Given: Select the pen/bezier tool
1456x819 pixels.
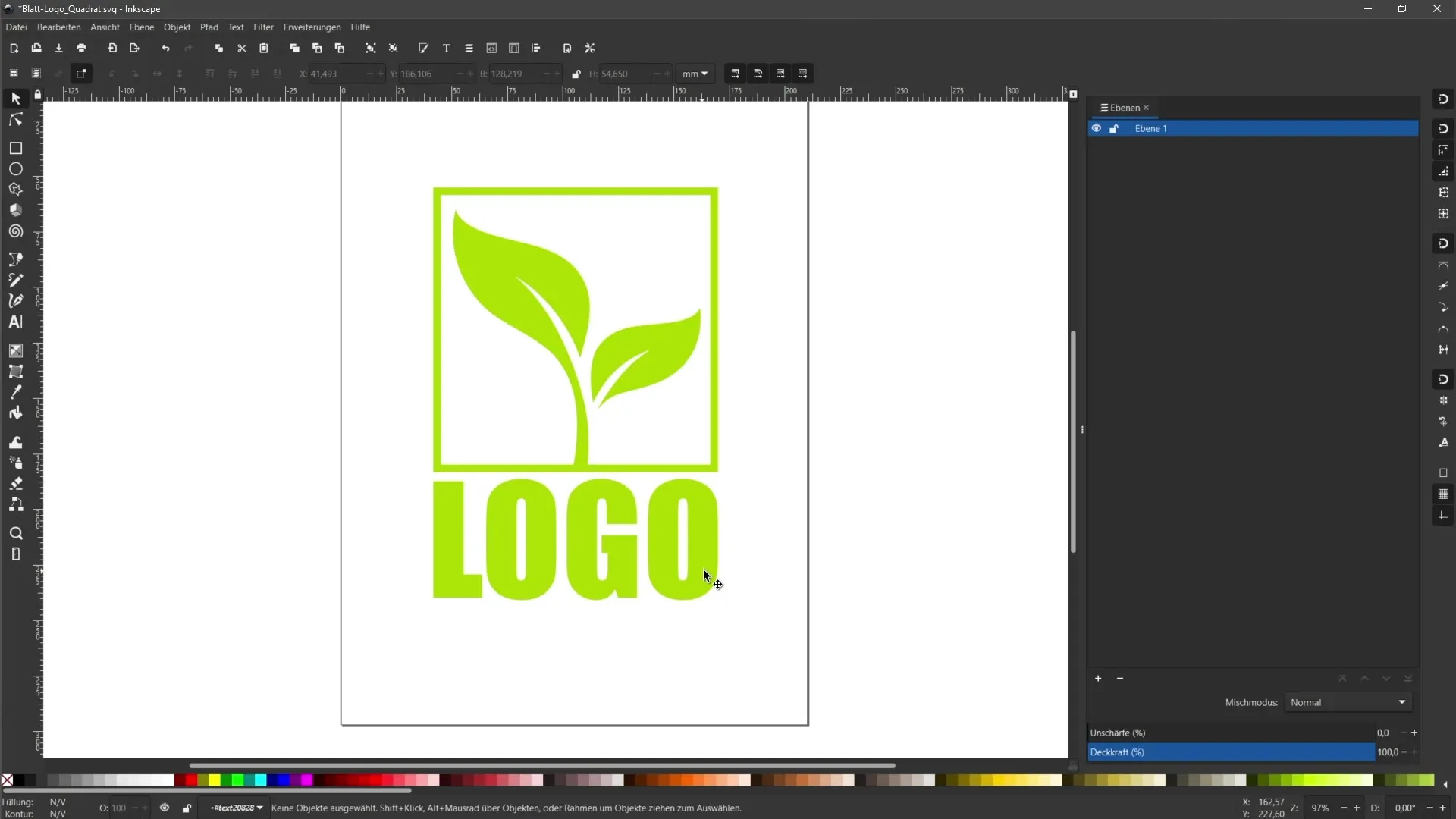Looking at the screenshot, I should (x=15, y=300).
